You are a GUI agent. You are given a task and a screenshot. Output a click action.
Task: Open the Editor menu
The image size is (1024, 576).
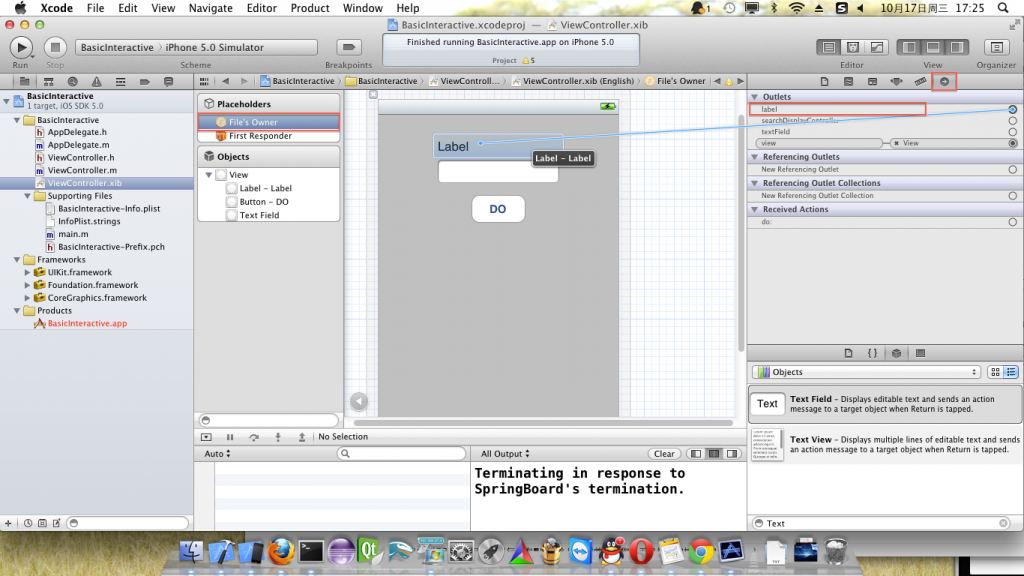click(x=261, y=8)
